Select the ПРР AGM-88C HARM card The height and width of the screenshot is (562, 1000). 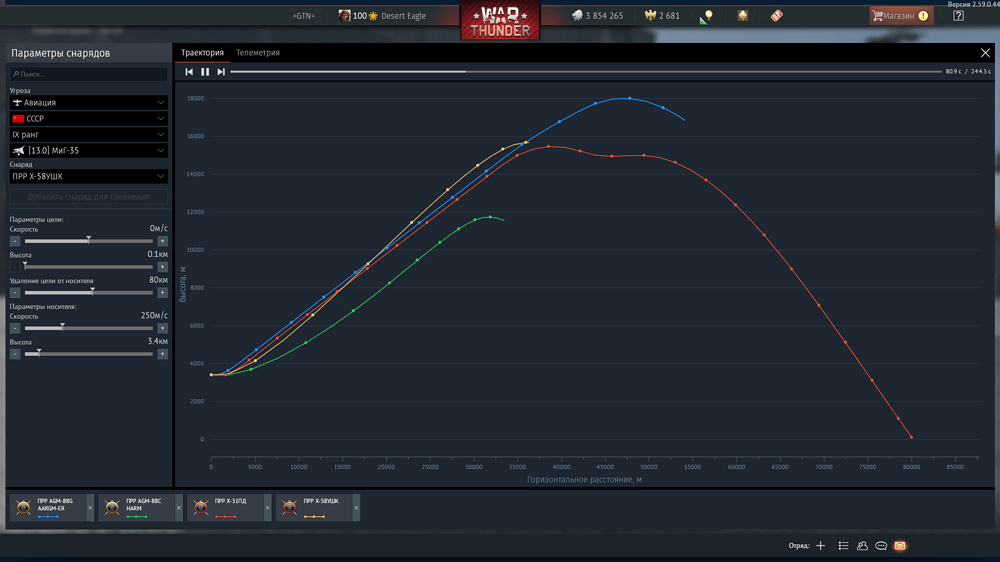(x=136, y=508)
